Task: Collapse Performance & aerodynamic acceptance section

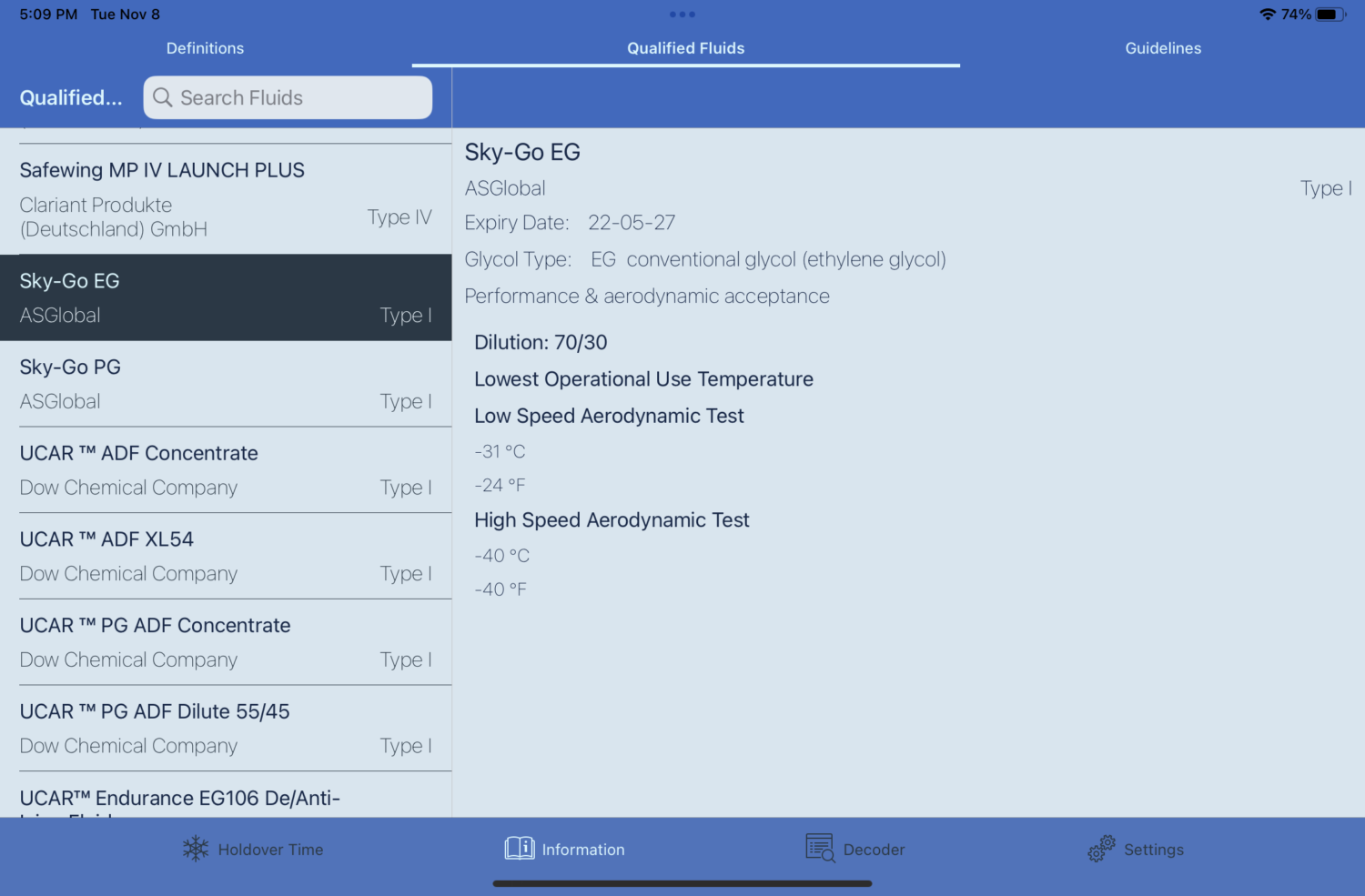Action: point(647,296)
